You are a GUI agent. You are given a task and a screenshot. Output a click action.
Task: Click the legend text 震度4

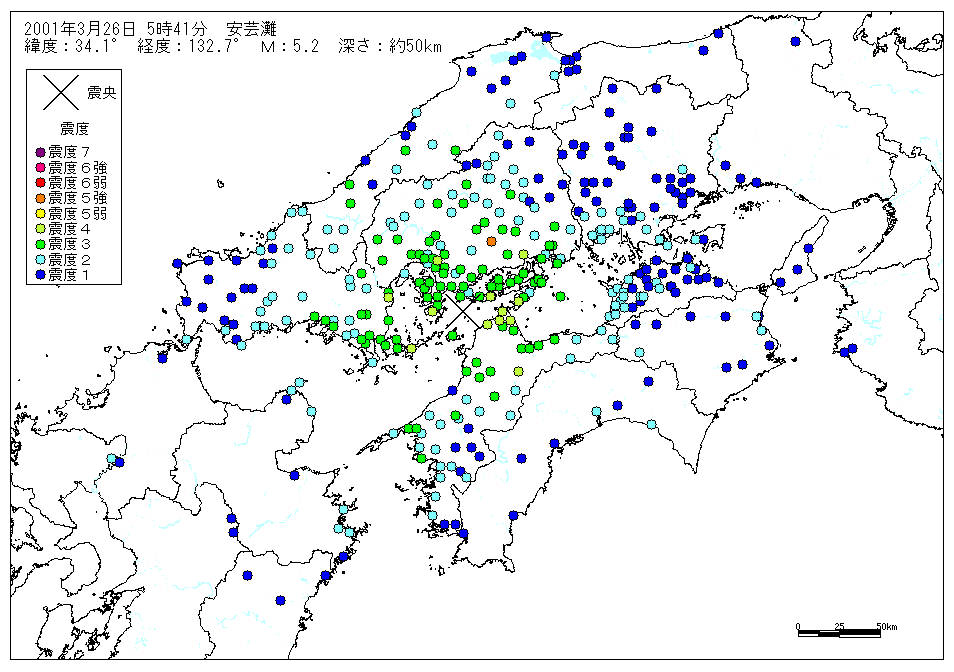69,229
